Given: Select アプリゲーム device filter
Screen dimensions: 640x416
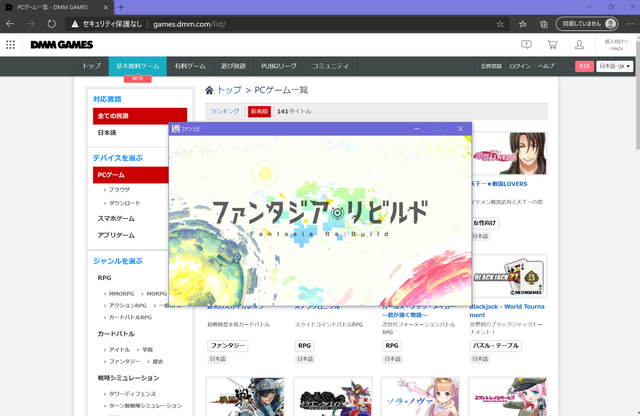Looking at the screenshot, I should click(x=116, y=236).
